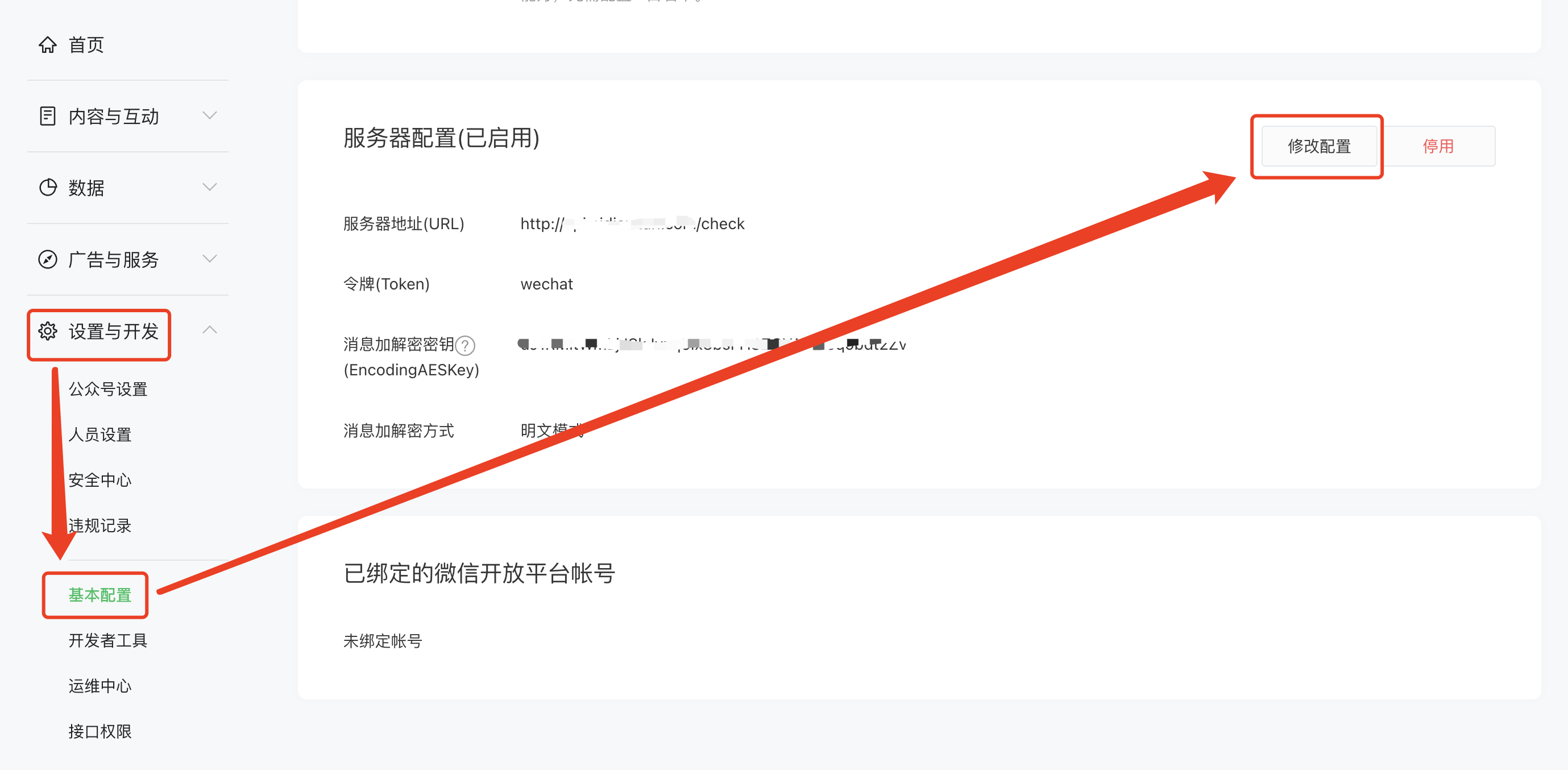
Task: Click the 服务器地址(URL) label
Action: point(404,224)
